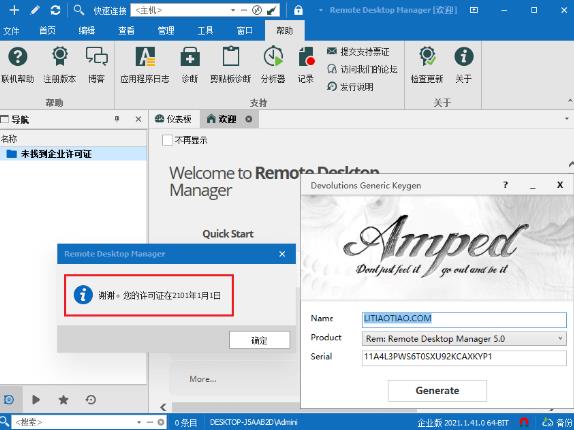Click the red magnet icon in status bar
This screenshot has width=574, height=430.
(524, 422)
